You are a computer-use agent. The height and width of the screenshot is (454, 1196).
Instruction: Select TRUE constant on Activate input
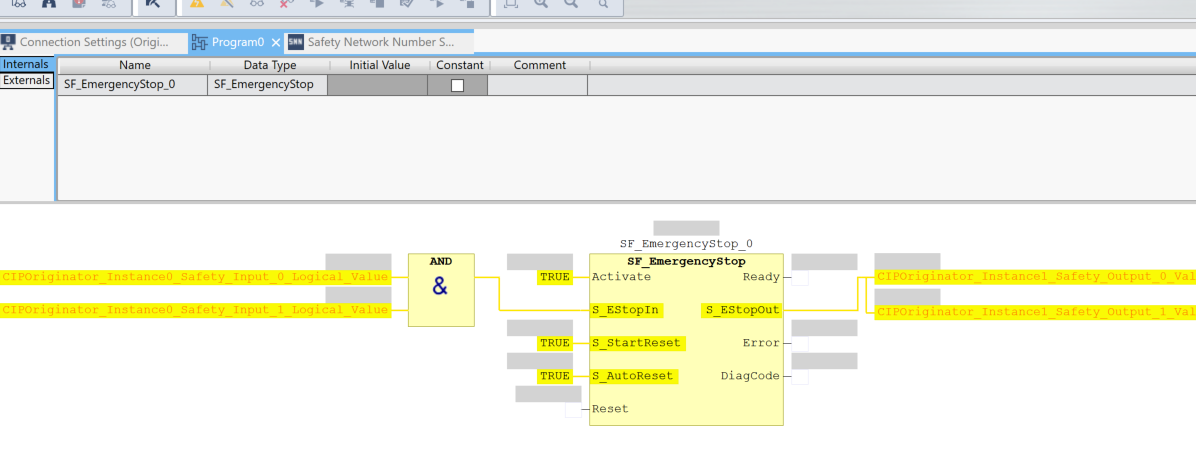[555, 277]
